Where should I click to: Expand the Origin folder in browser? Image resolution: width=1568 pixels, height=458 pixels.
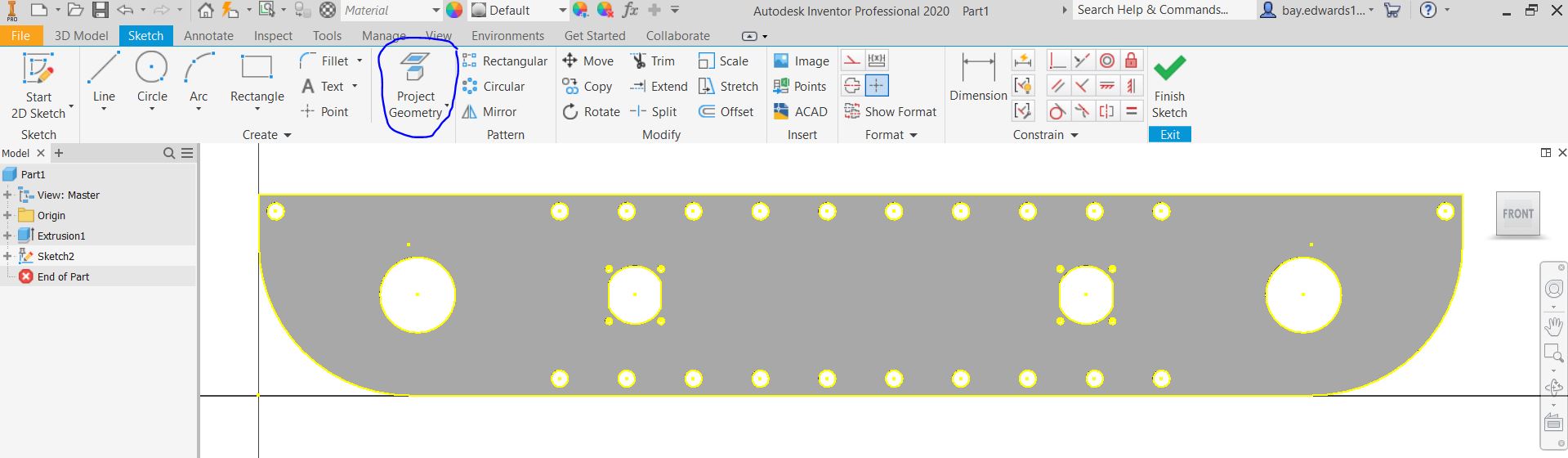pyautogui.click(x=7, y=215)
